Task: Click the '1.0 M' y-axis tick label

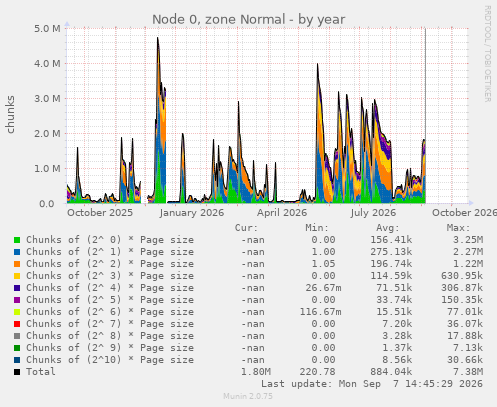Action: [47, 169]
